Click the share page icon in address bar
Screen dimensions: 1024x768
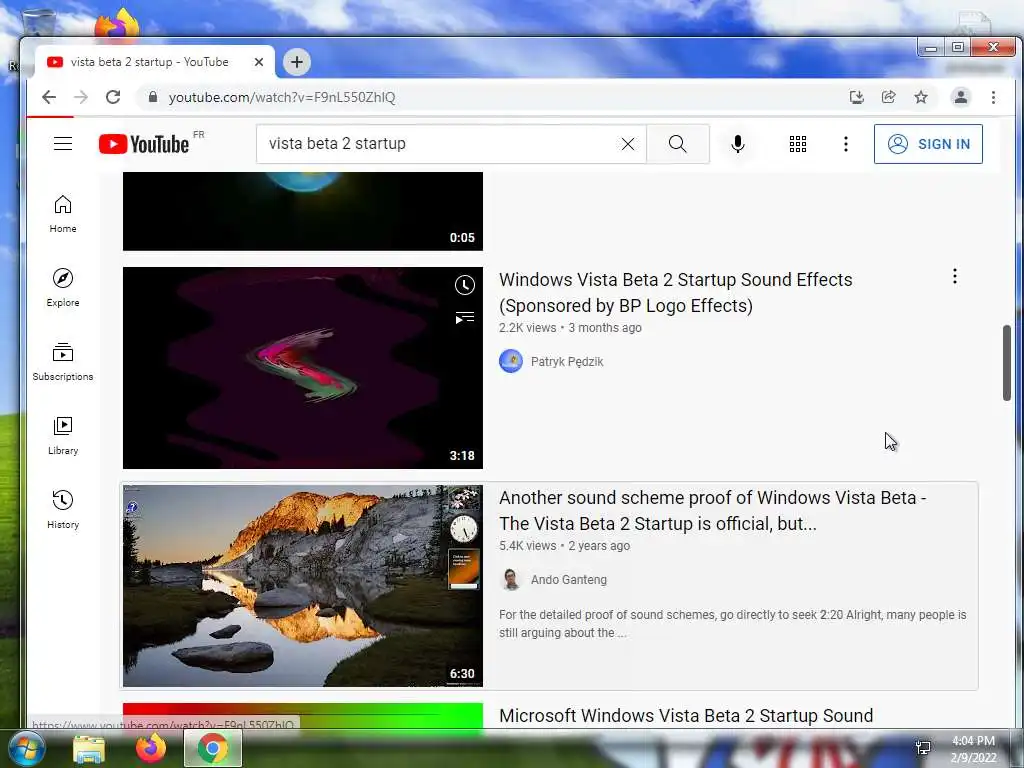[889, 97]
